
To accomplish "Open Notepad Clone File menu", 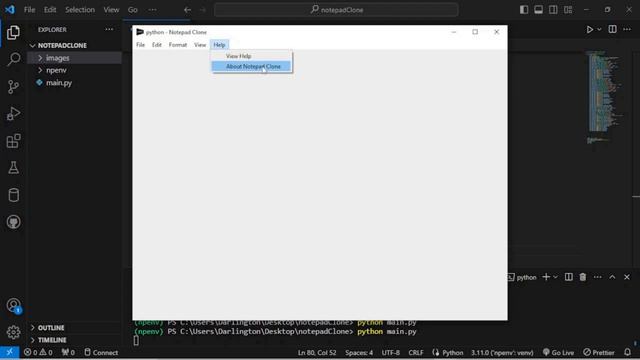I will [140, 45].
